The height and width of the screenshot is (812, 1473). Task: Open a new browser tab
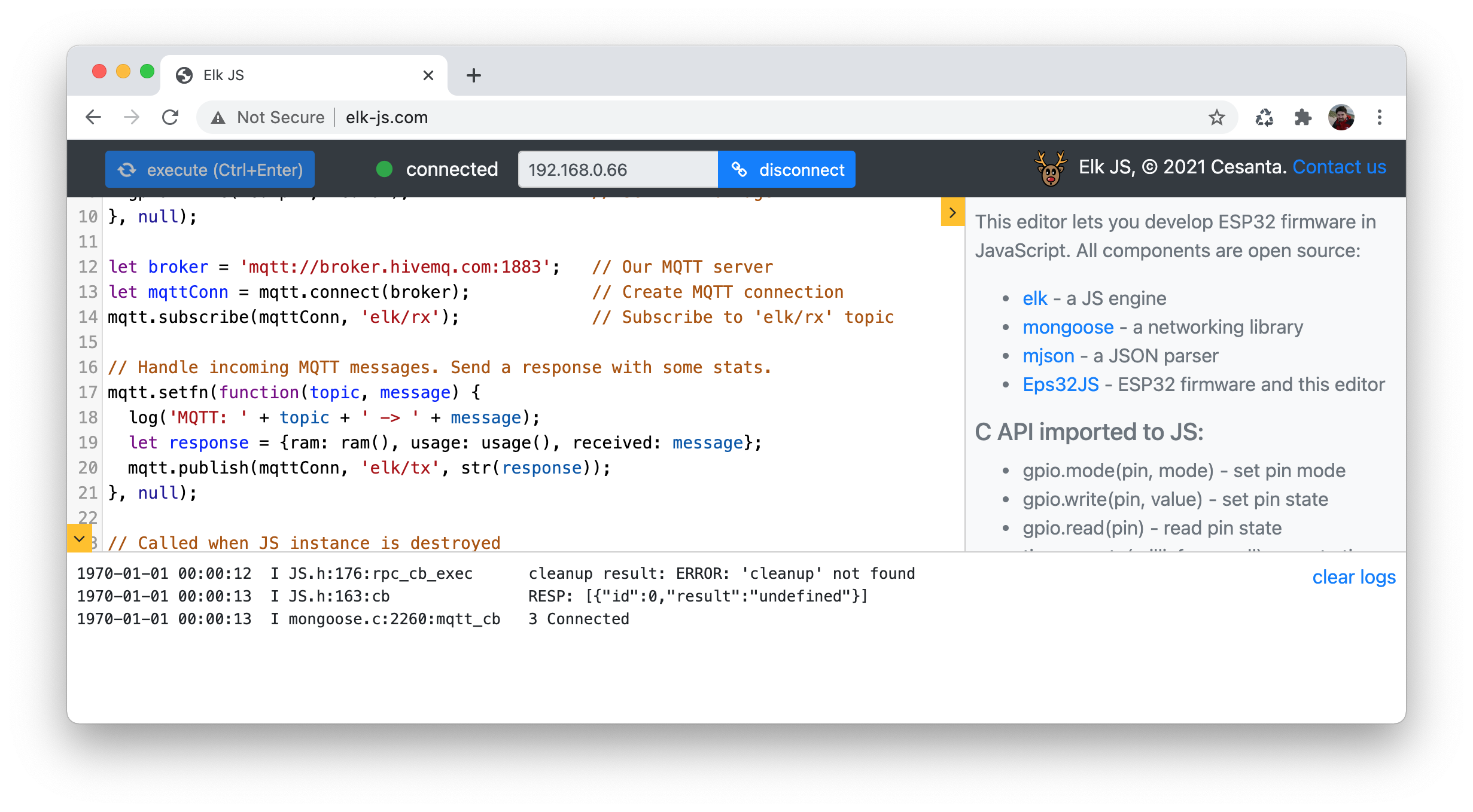(473, 75)
